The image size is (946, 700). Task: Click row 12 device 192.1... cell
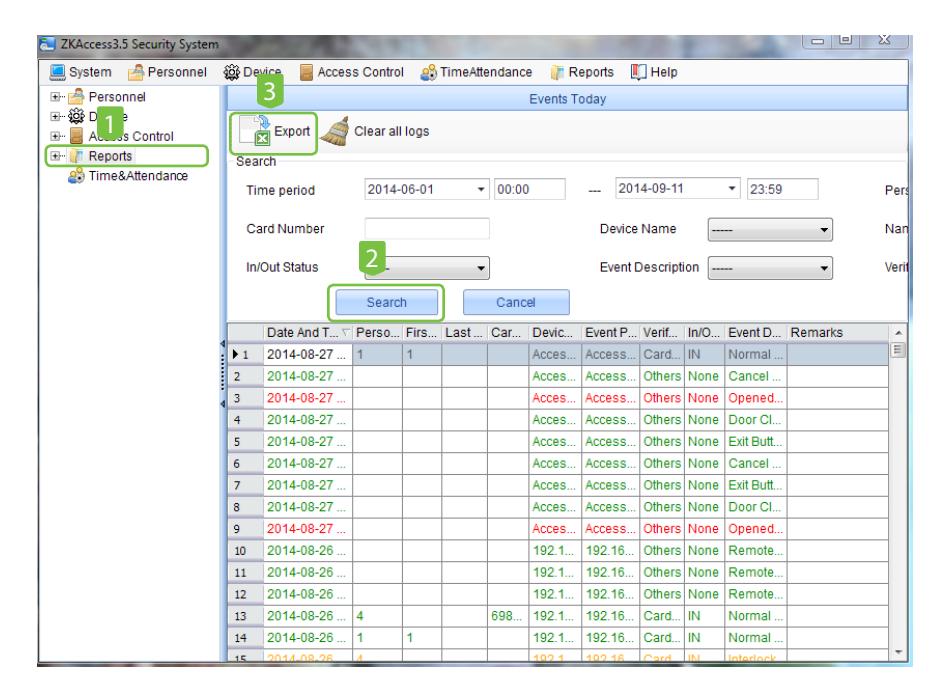coord(555,594)
